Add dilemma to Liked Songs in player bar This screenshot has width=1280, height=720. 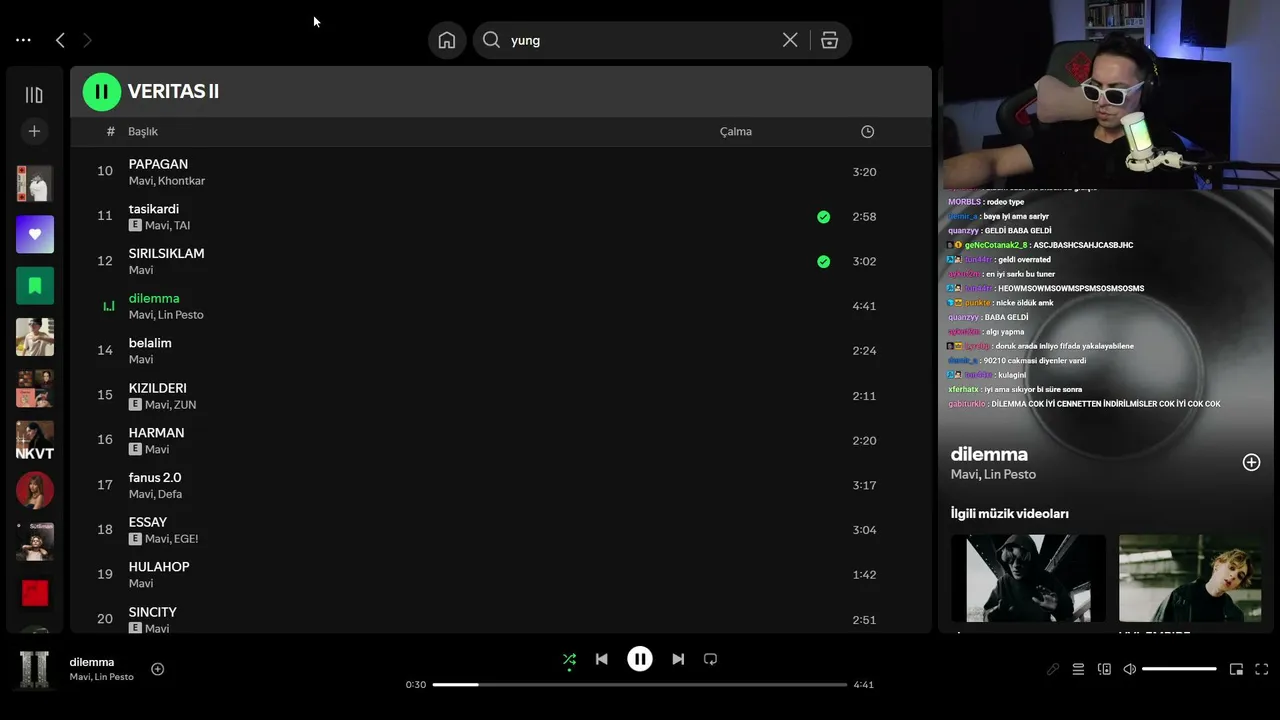157,669
